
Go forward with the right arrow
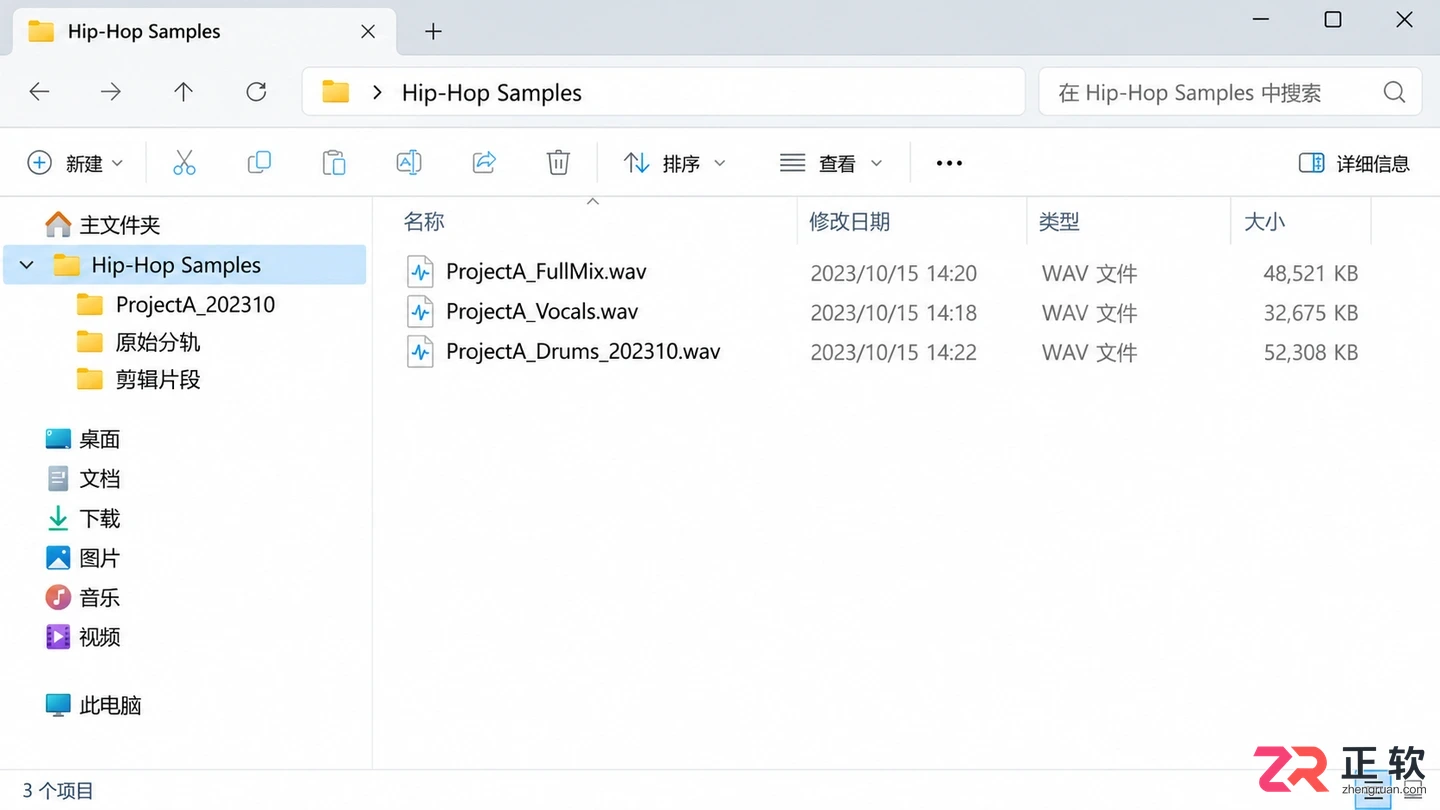[111, 92]
